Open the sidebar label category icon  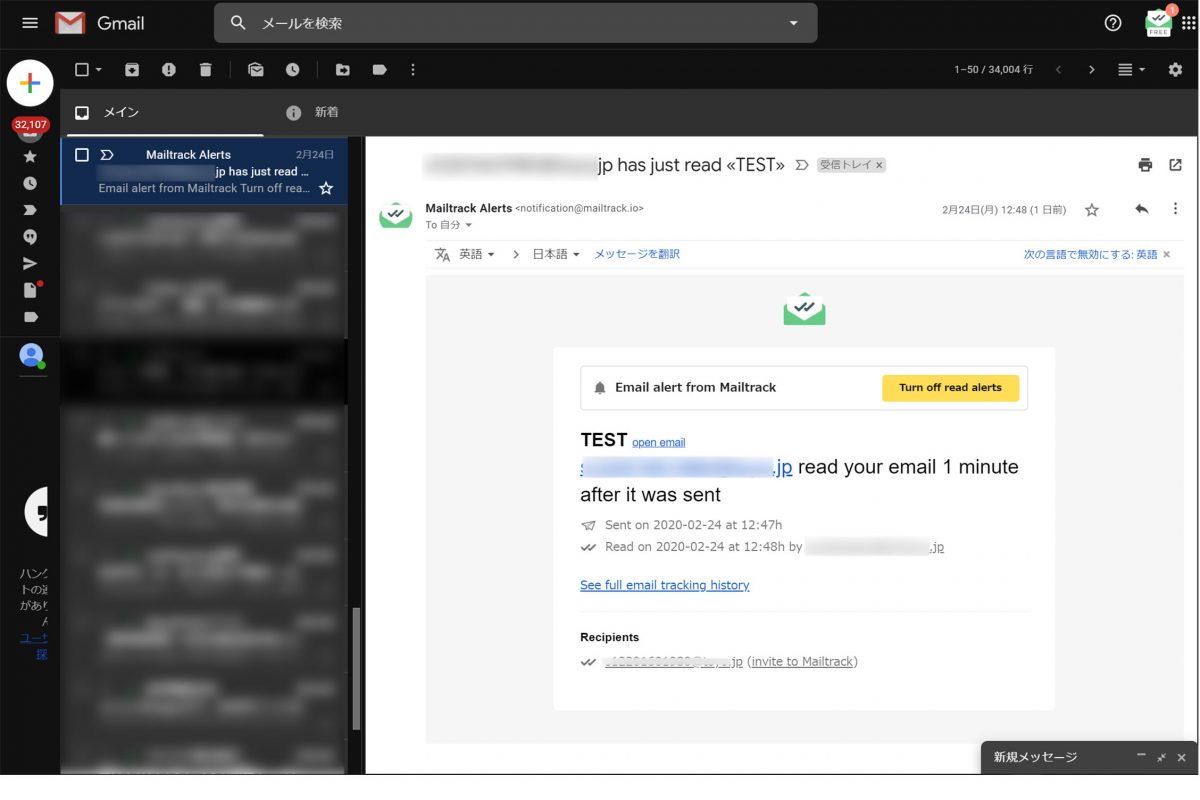[x=30, y=317]
